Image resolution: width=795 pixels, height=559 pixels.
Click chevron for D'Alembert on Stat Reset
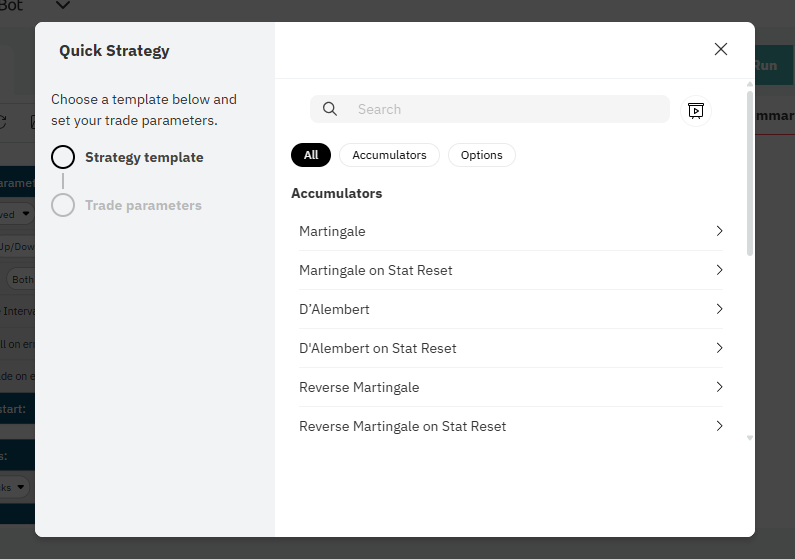(719, 348)
